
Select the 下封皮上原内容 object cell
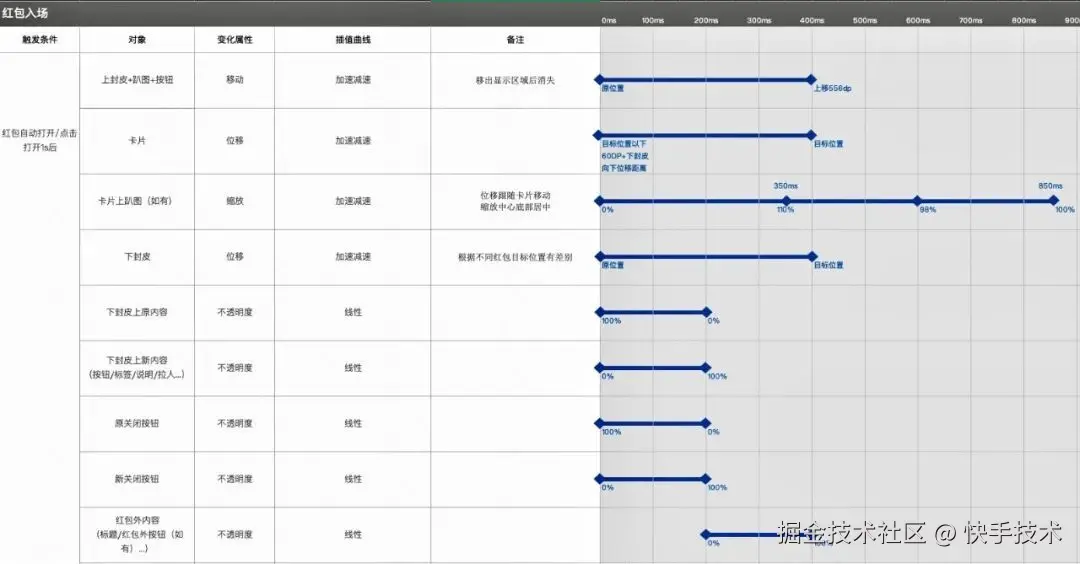pos(137,312)
